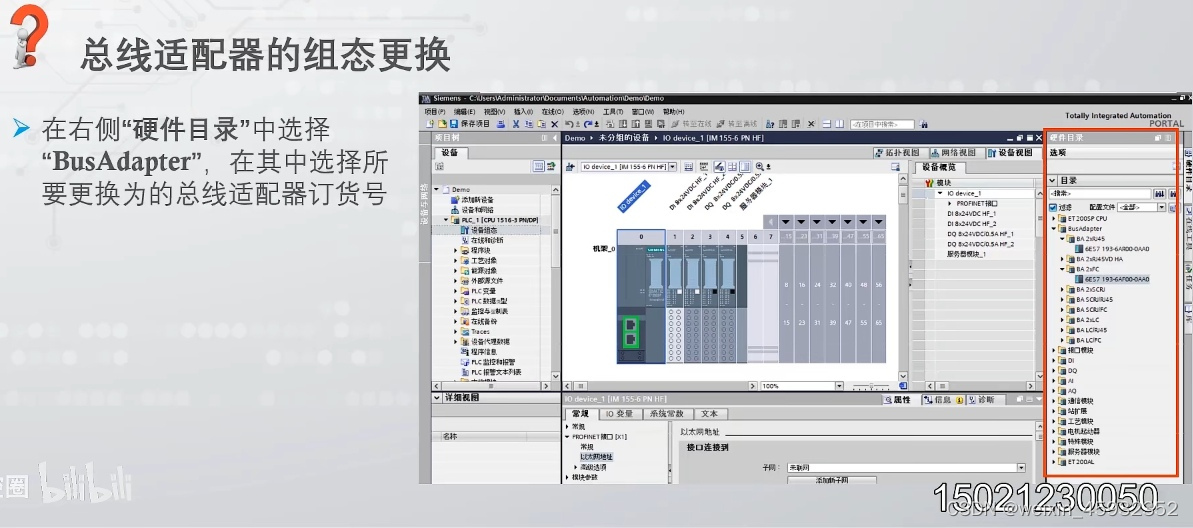Expand PROFINET接口 row in device overview
Image resolution: width=1193 pixels, height=528 pixels.
coord(950,204)
